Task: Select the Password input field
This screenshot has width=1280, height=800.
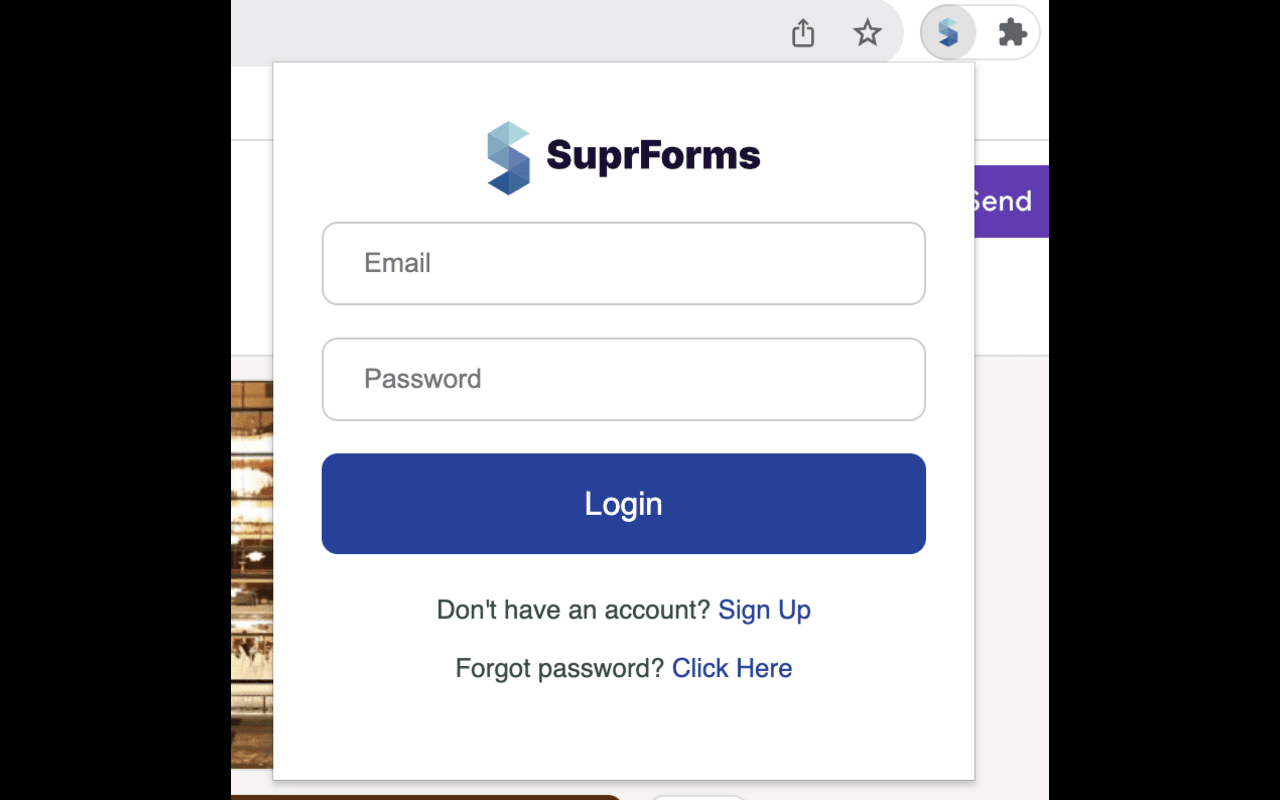Action: (x=623, y=379)
